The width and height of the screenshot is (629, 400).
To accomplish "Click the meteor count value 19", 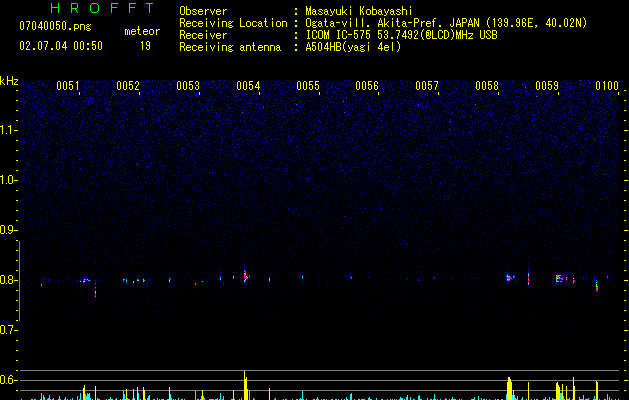I will point(145,46).
